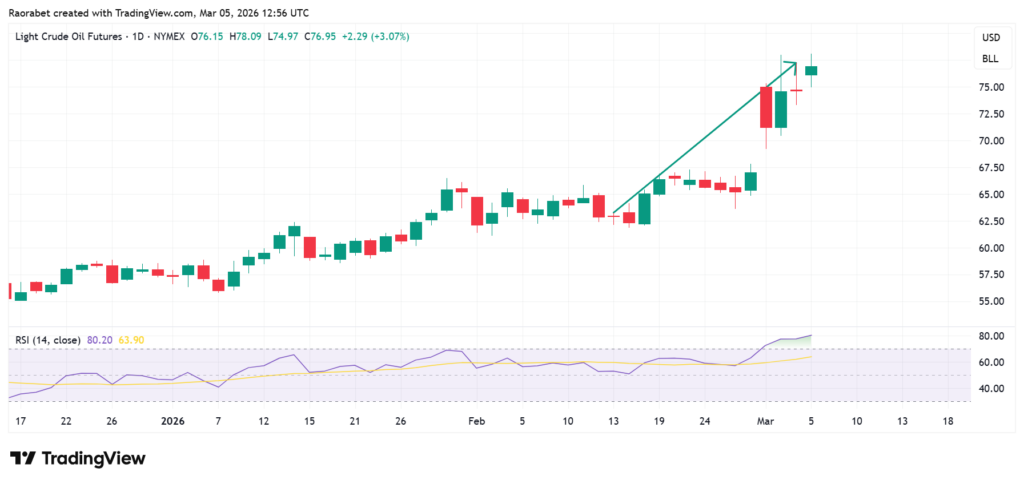
Task: Click the 75.00 price axis label
Action: [x=992, y=87]
